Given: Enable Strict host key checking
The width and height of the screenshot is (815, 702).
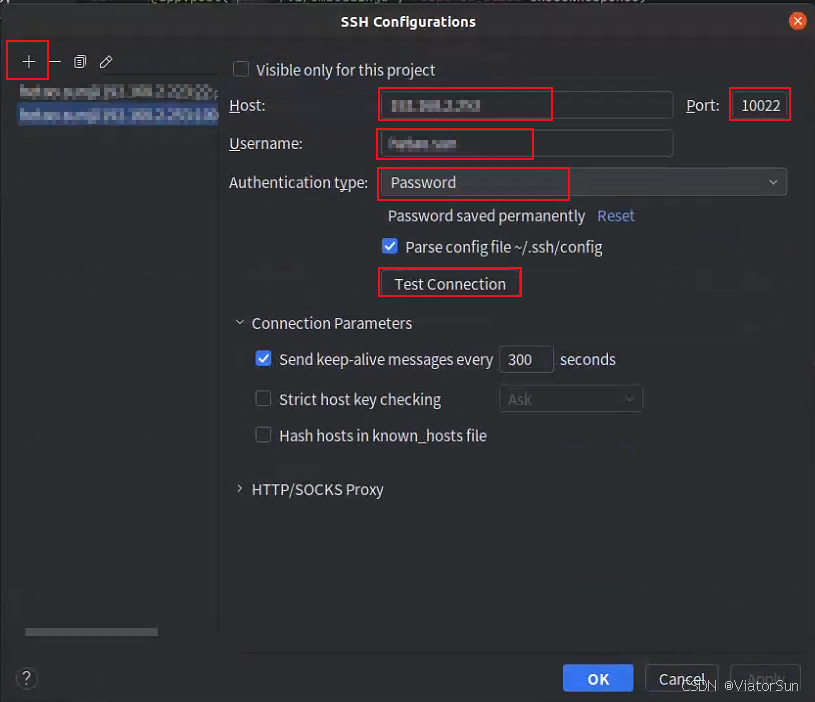Looking at the screenshot, I should pos(264,399).
